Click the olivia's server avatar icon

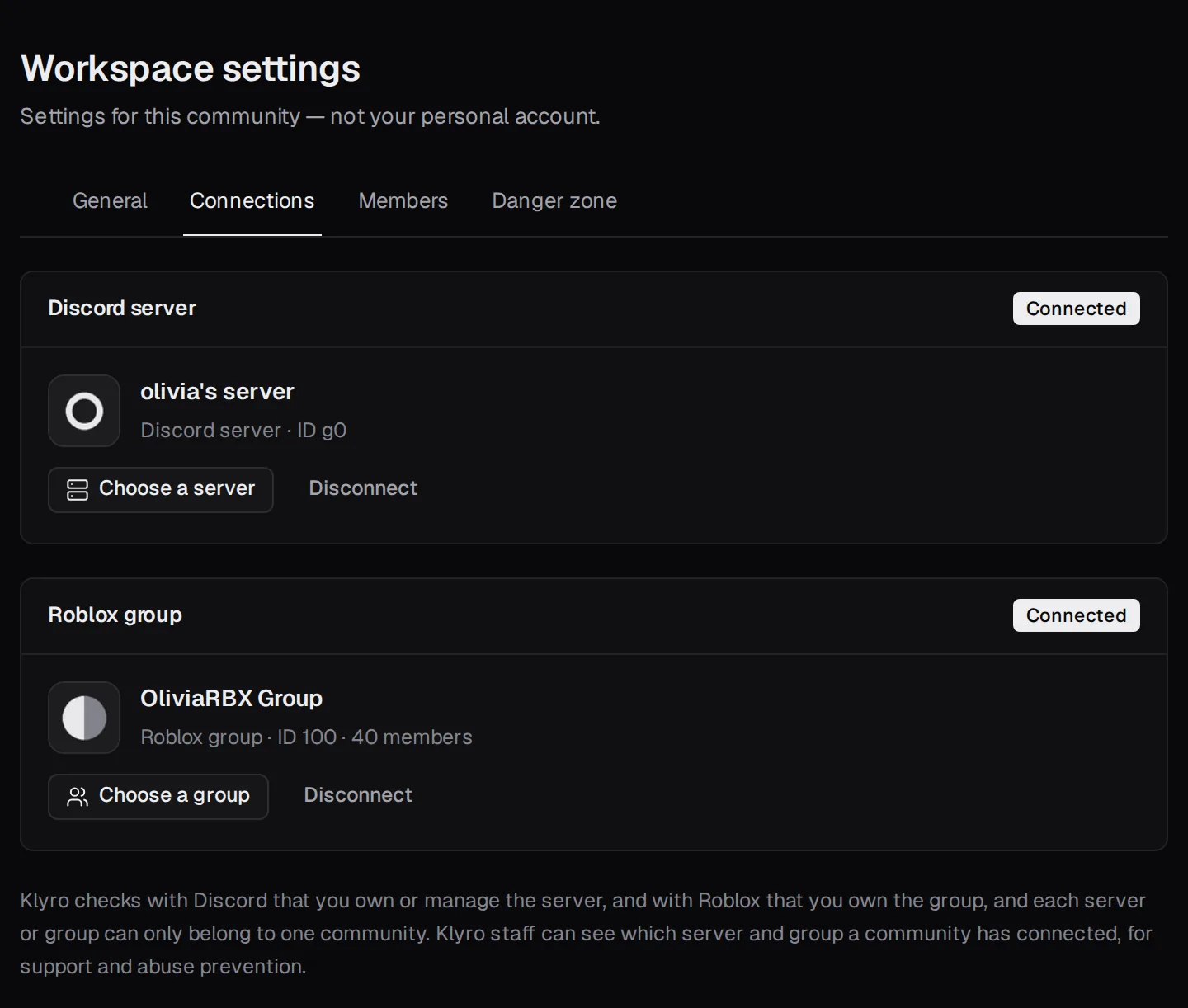(x=84, y=411)
